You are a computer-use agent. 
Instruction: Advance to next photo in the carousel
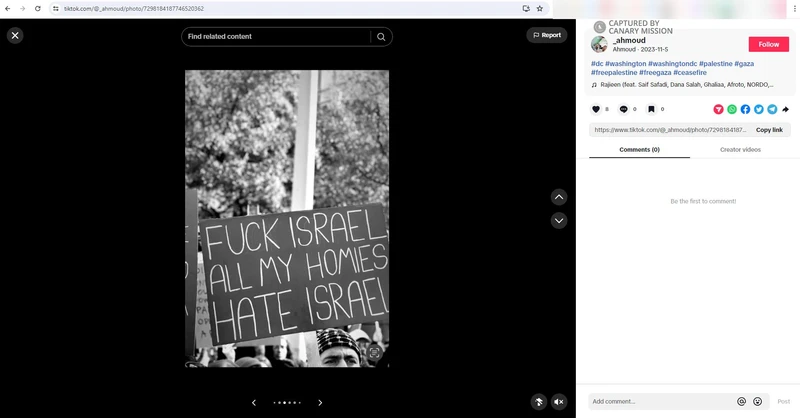coord(320,402)
